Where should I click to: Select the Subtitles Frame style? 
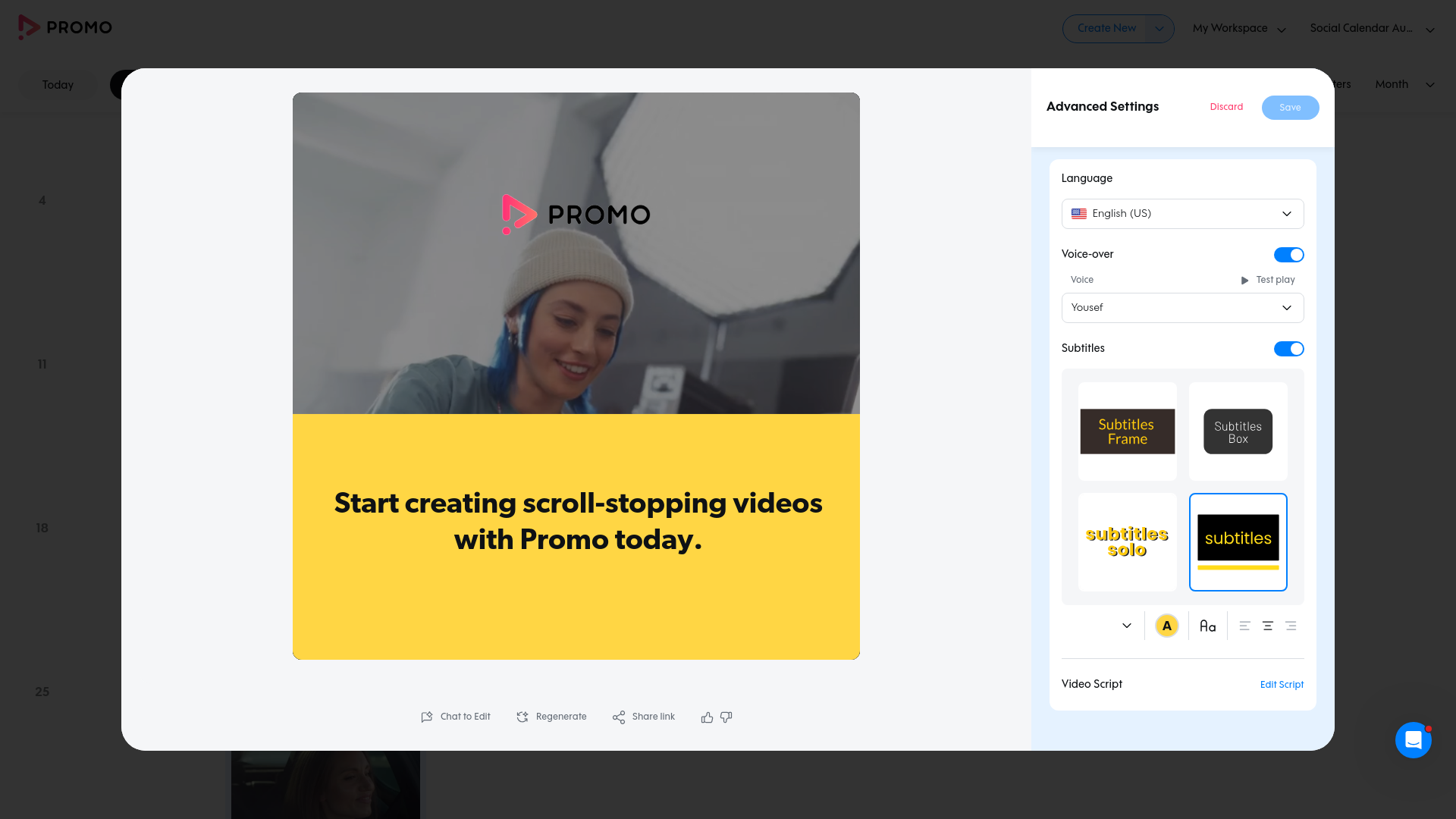point(1128,431)
